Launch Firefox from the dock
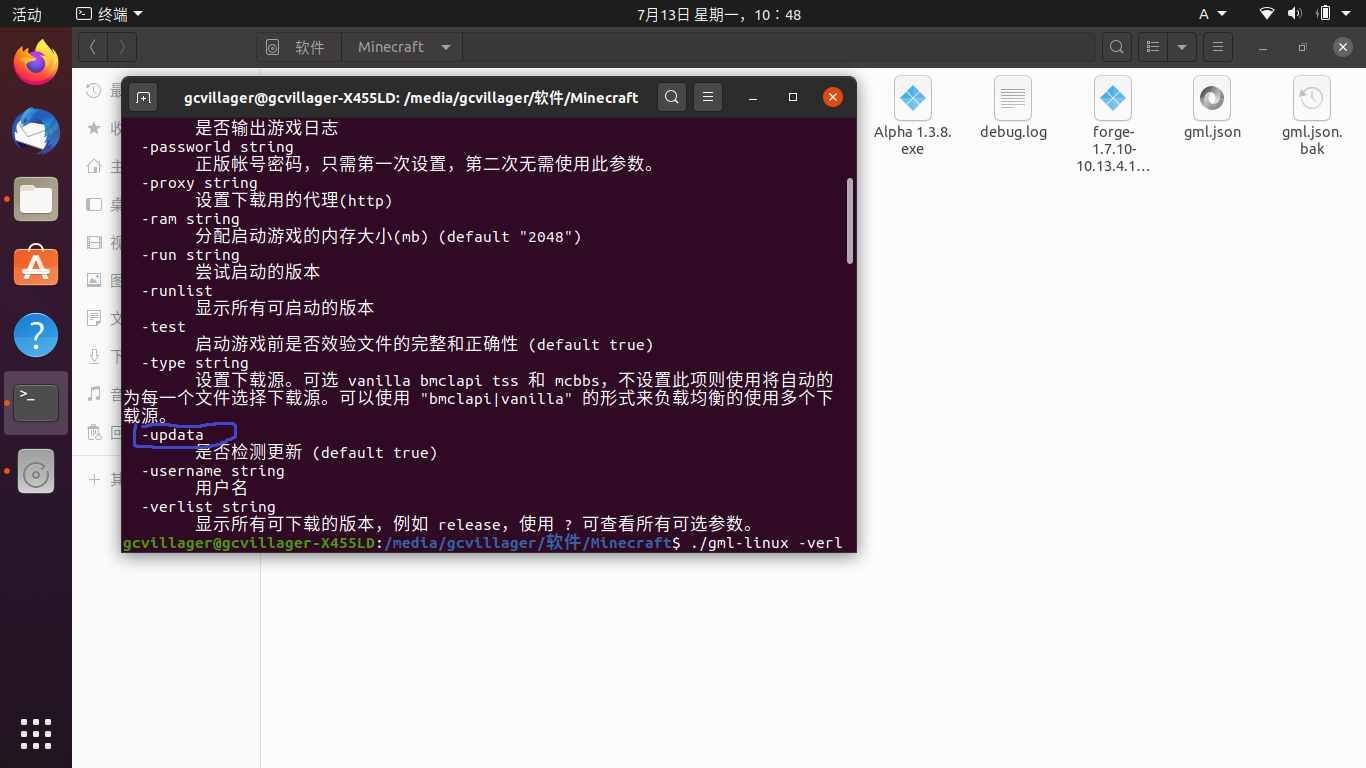This screenshot has width=1366, height=768. (36, 64)
